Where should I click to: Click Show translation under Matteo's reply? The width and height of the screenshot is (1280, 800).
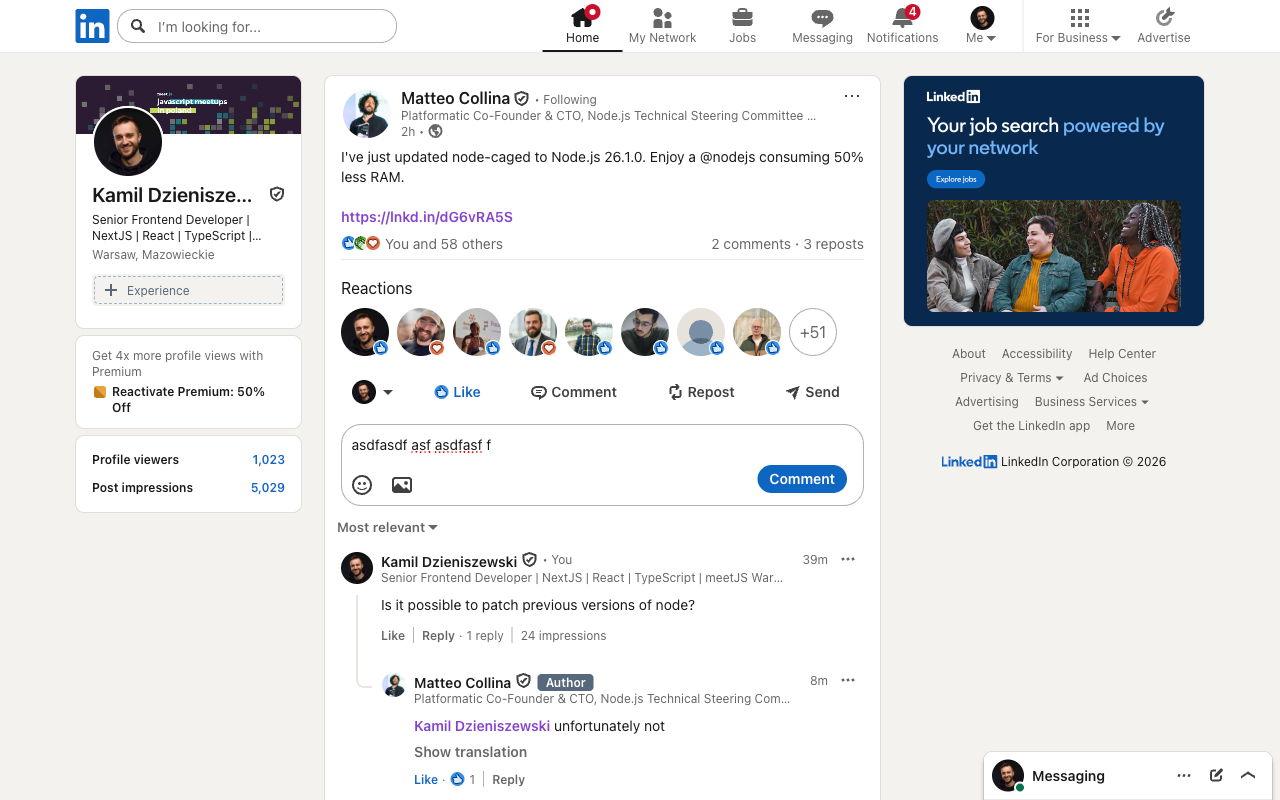click(470, 752)
